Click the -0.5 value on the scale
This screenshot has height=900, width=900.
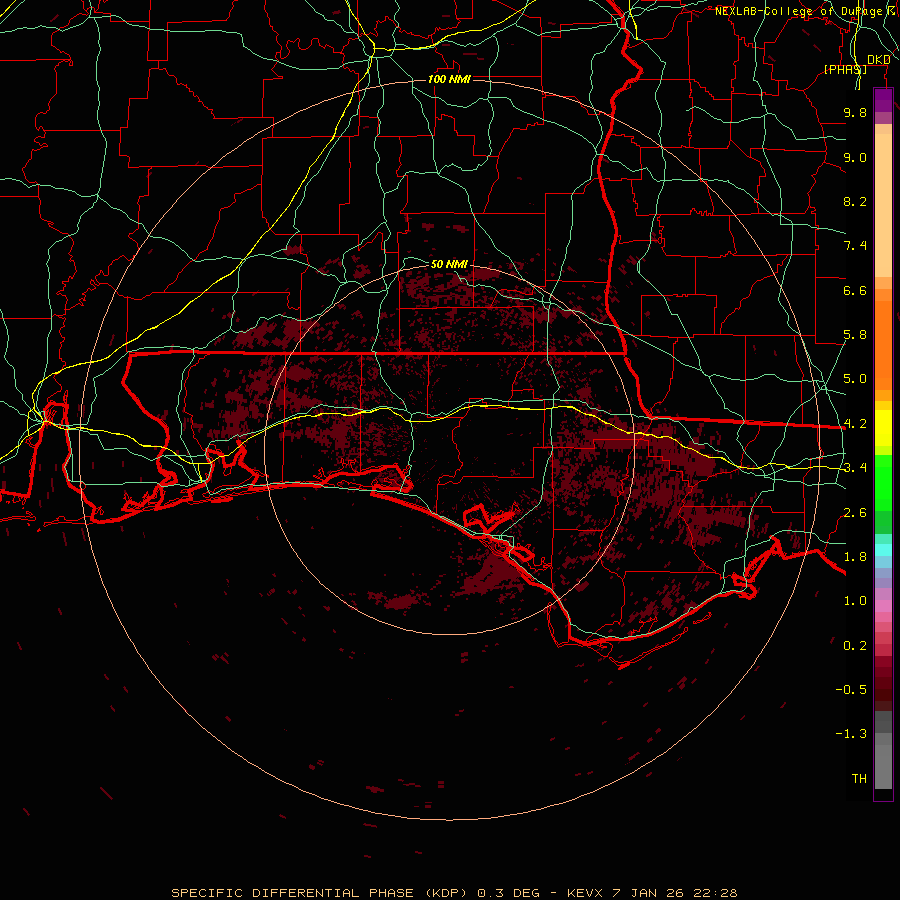(851, 690)
